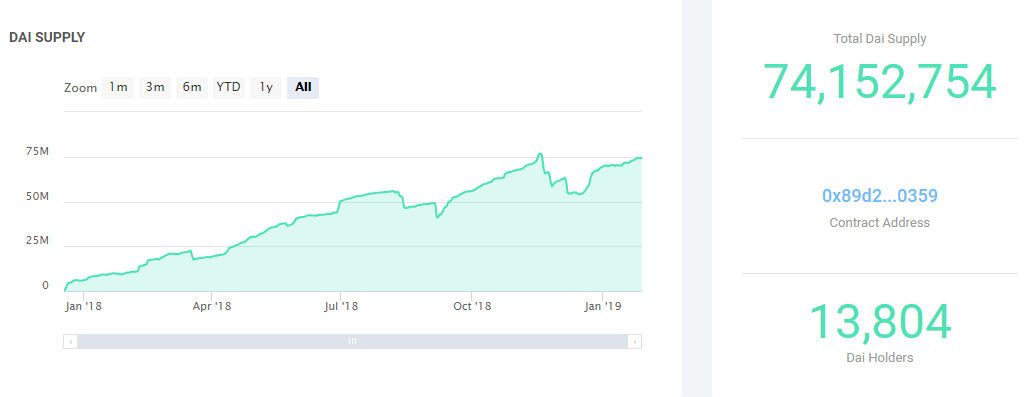Click the chart navigator left scroll arrow
The height and width of the screenshot is (397, 1025).
[x=71, y=341]
